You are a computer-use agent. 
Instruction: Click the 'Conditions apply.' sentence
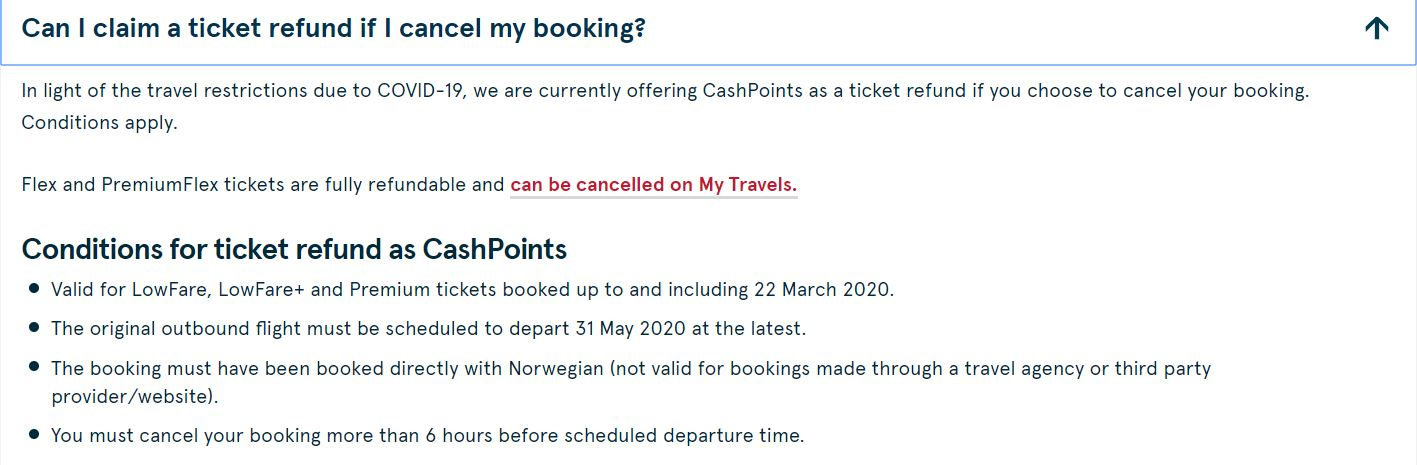(99, 123)
